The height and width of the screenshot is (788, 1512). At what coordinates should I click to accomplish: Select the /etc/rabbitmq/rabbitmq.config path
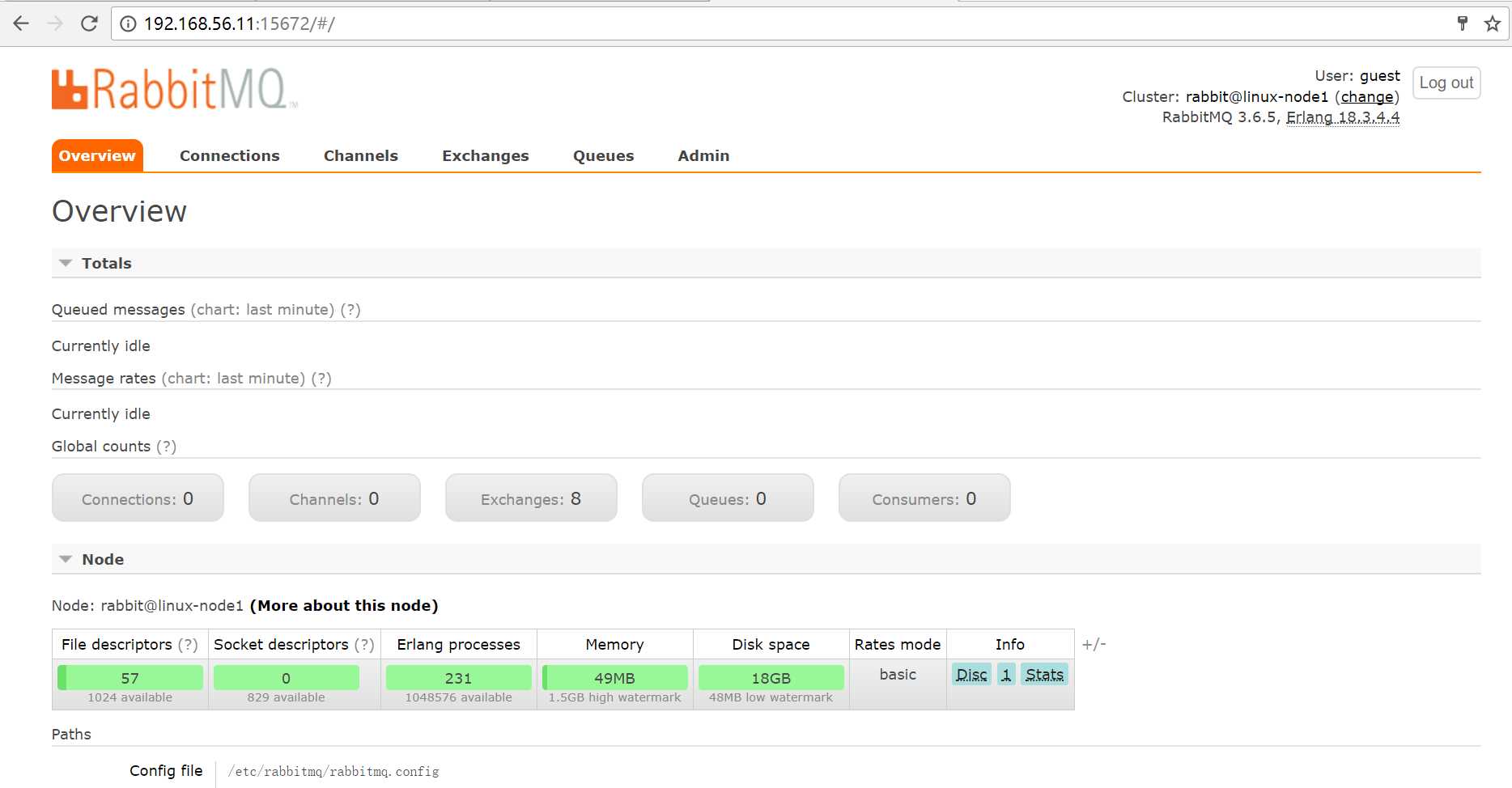click(333, 772)
